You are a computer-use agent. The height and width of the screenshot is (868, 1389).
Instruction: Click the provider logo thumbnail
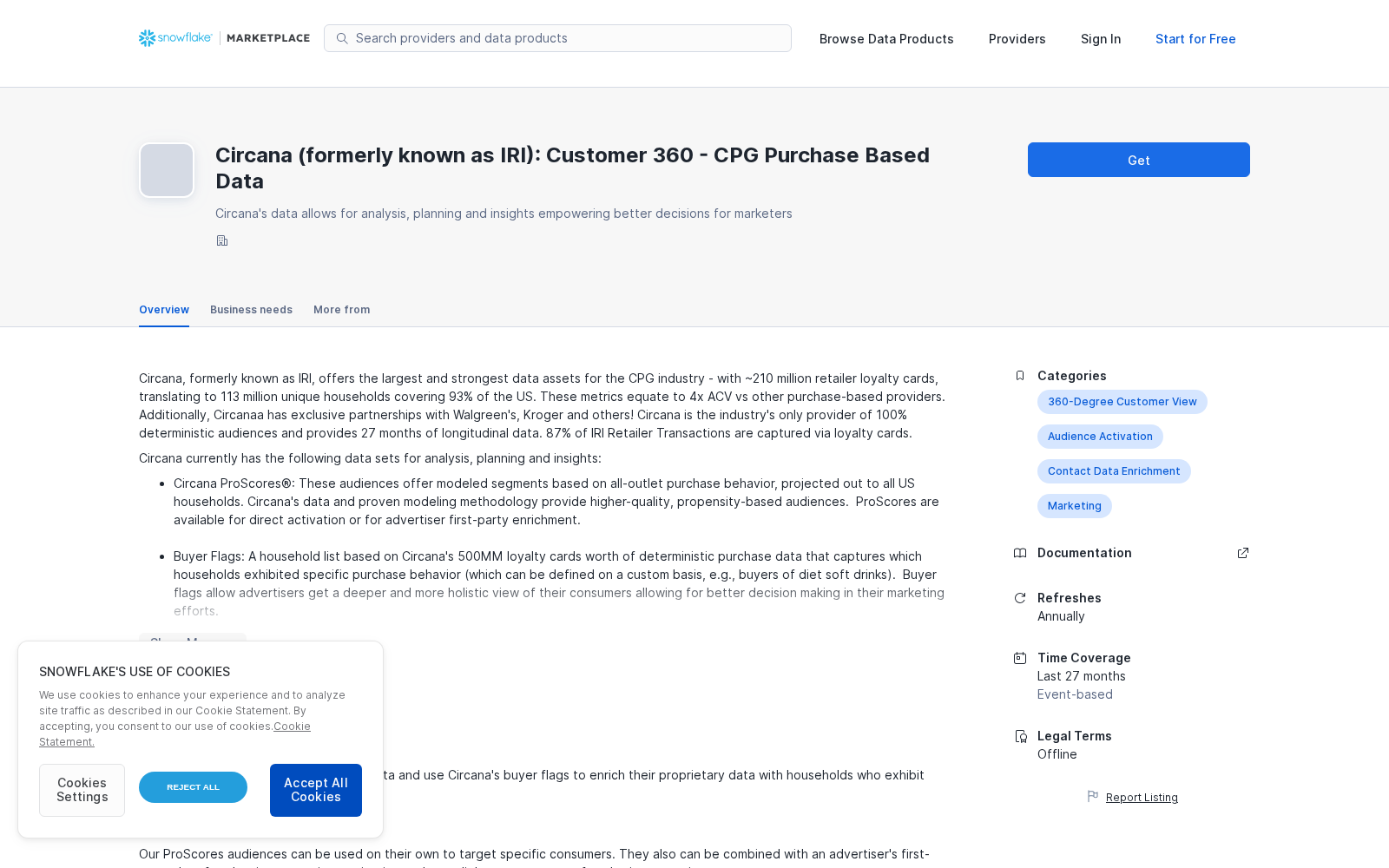[167, 170]
